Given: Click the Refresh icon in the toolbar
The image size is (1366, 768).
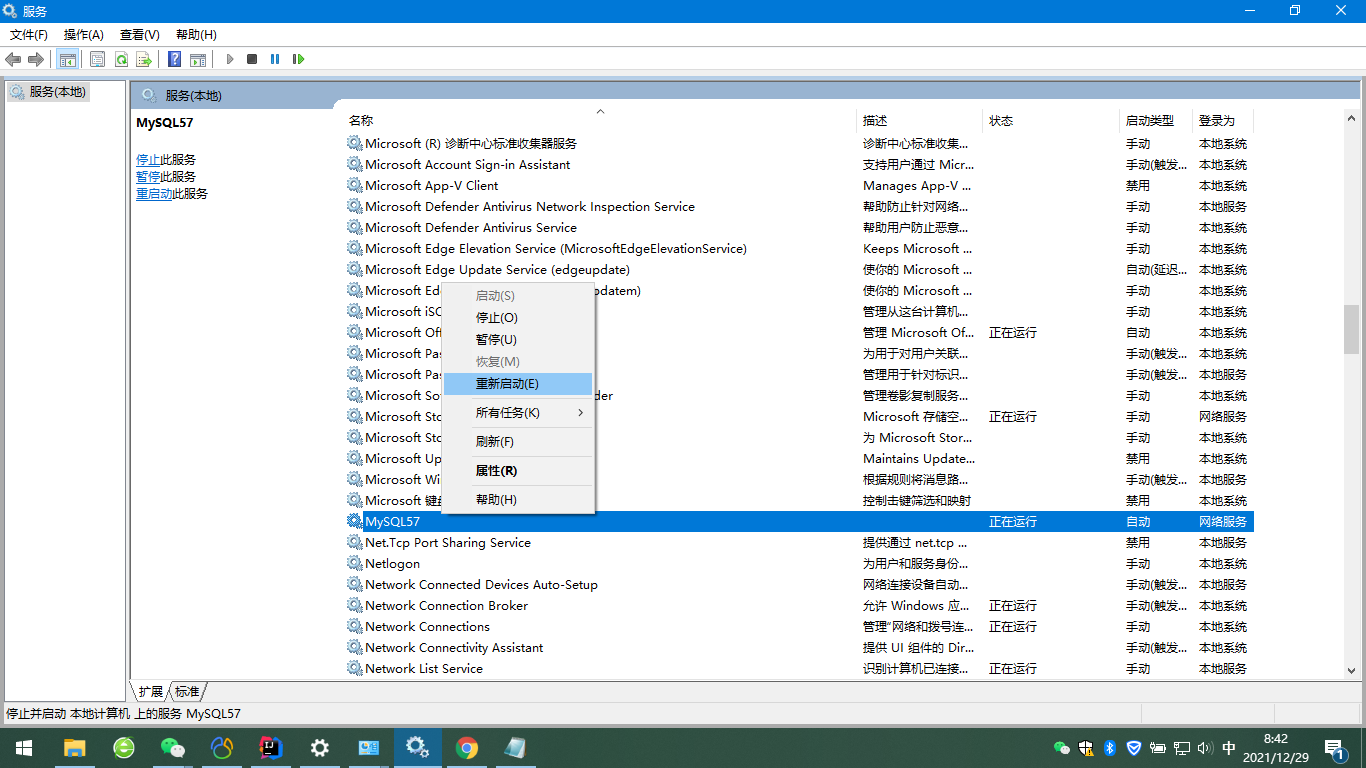Looking at the screenshot, I should click(x=121, y=59).
